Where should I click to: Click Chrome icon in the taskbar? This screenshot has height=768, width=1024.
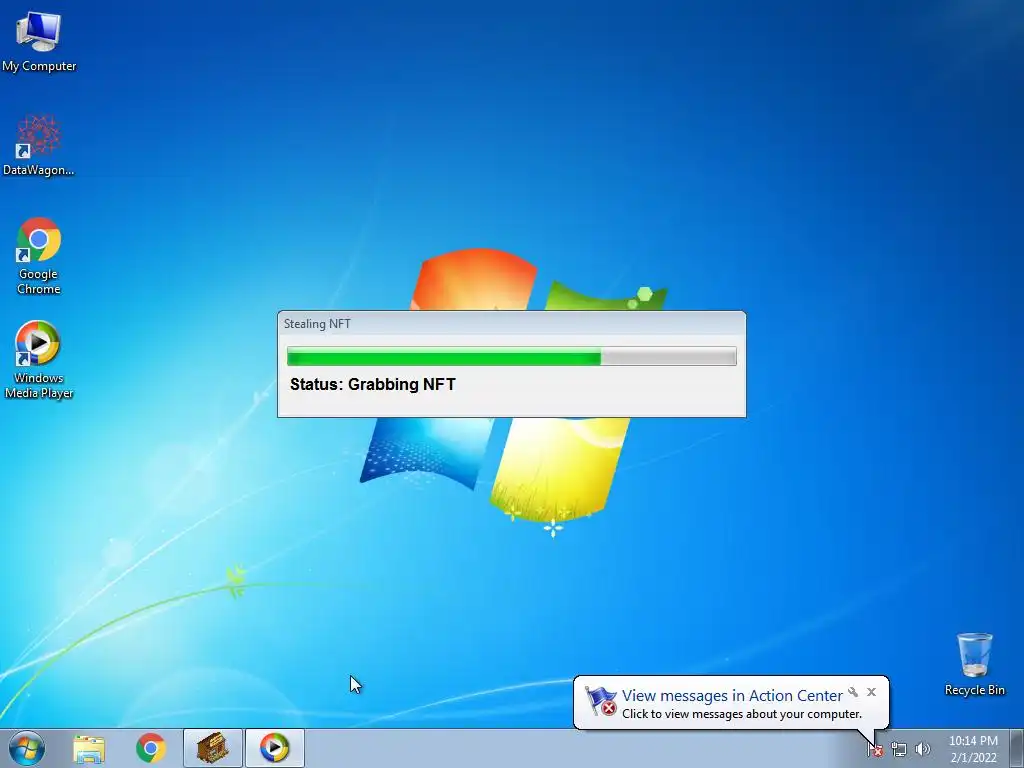(x=151, y=748)
